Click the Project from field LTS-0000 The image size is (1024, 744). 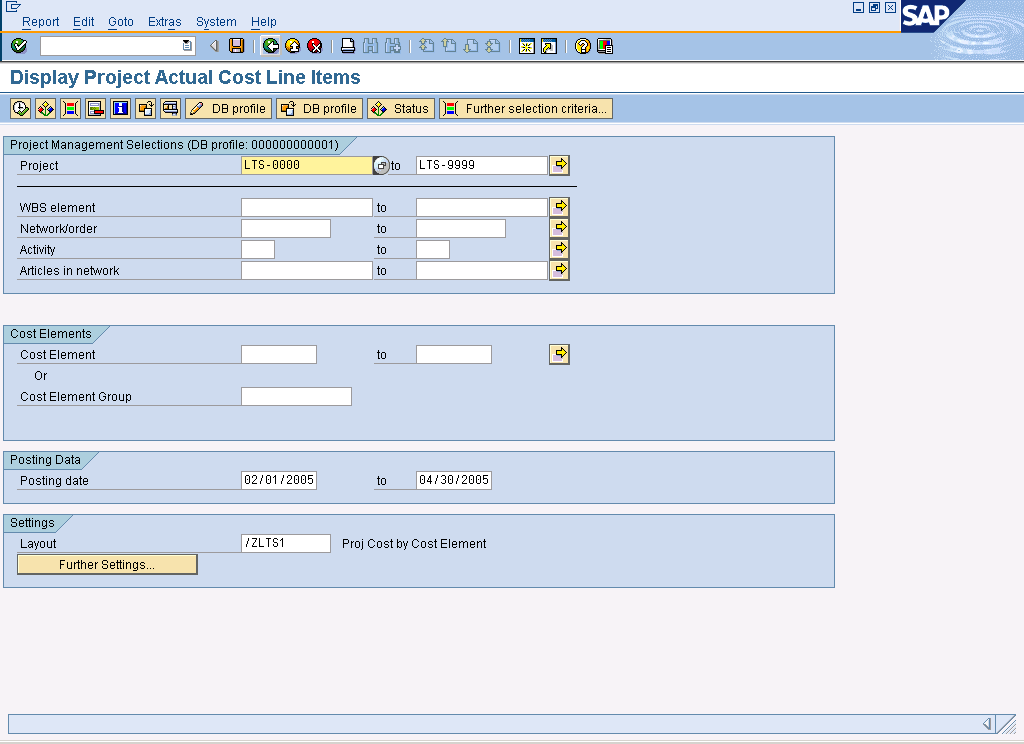pyautogui.click(x=307, y=165)
